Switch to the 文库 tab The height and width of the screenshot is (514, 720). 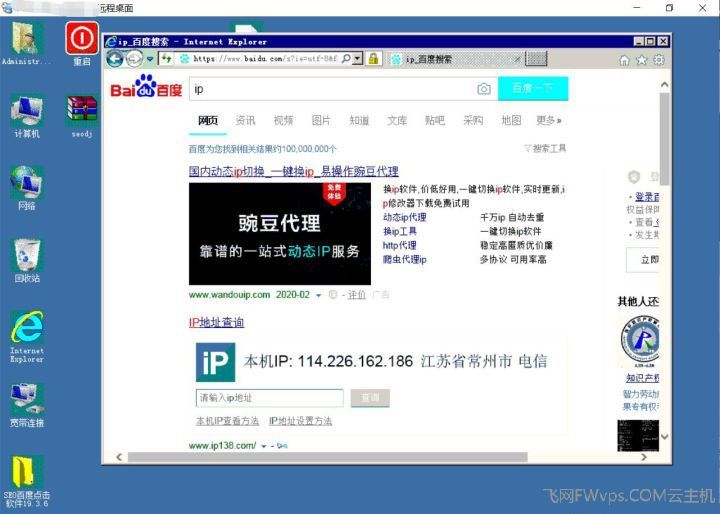click(x=397, y=120)
